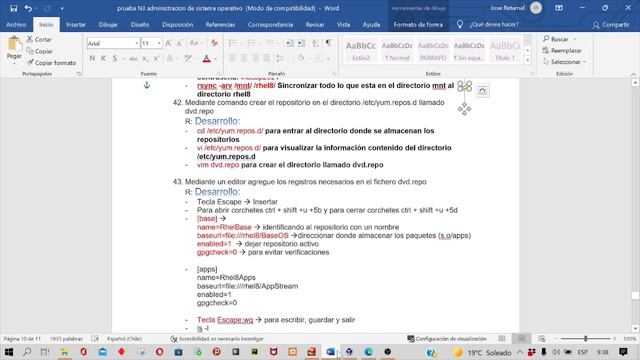Open Seleccionar dropdown
This screenshot has width=640, height=360.
pyautogui.click(x=564, y=62)
